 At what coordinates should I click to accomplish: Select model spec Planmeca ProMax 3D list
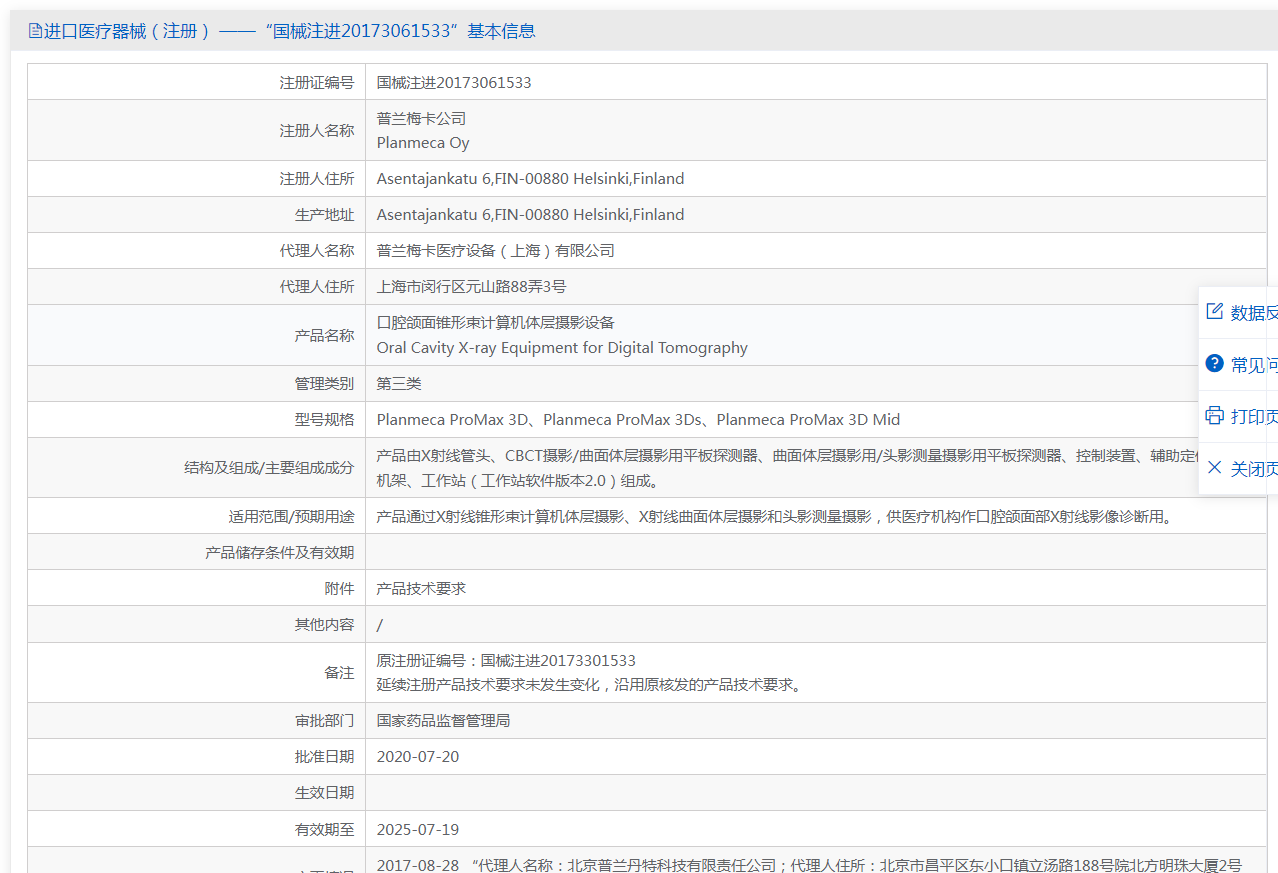tap(638, 420)
